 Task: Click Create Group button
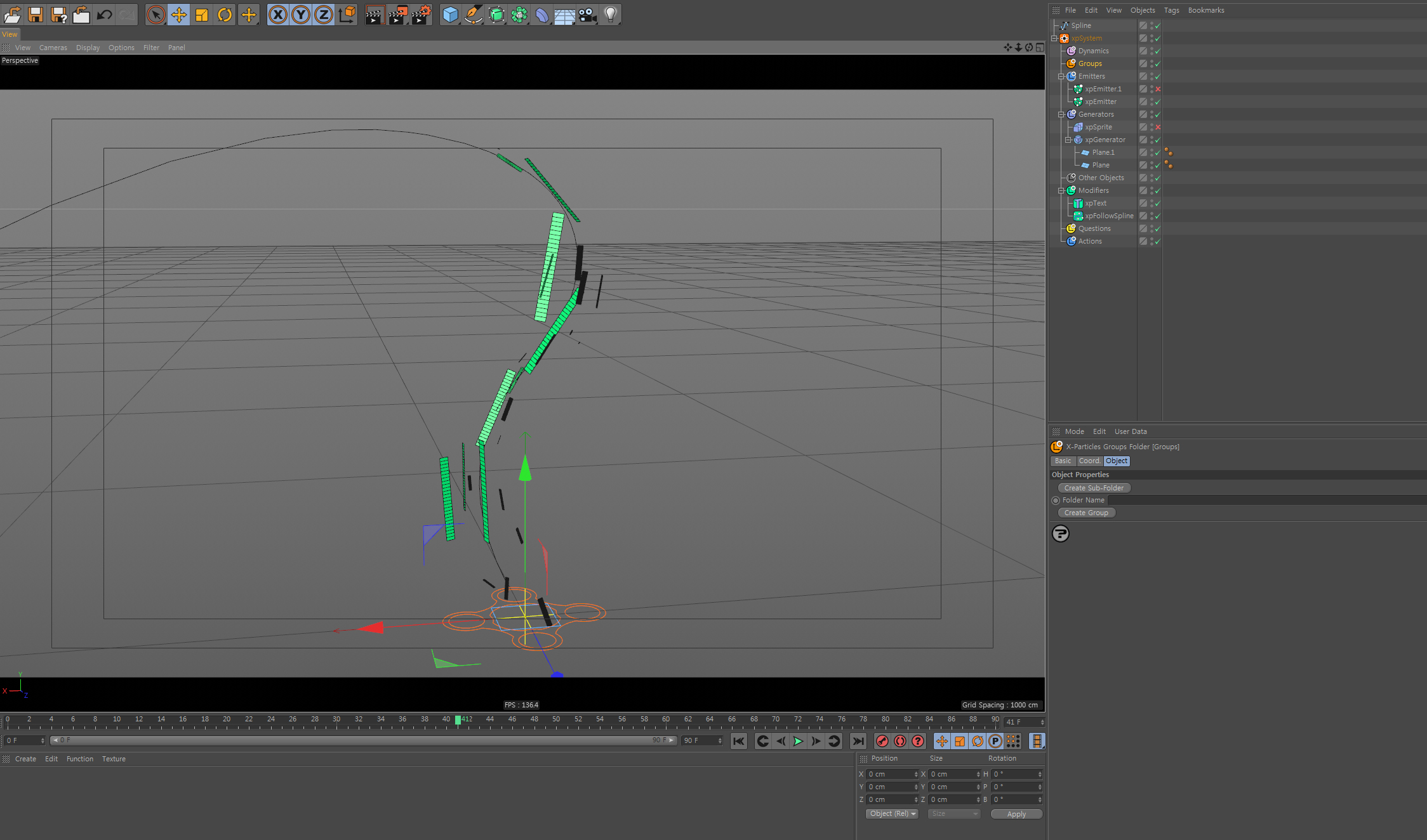pos(1086,513)
